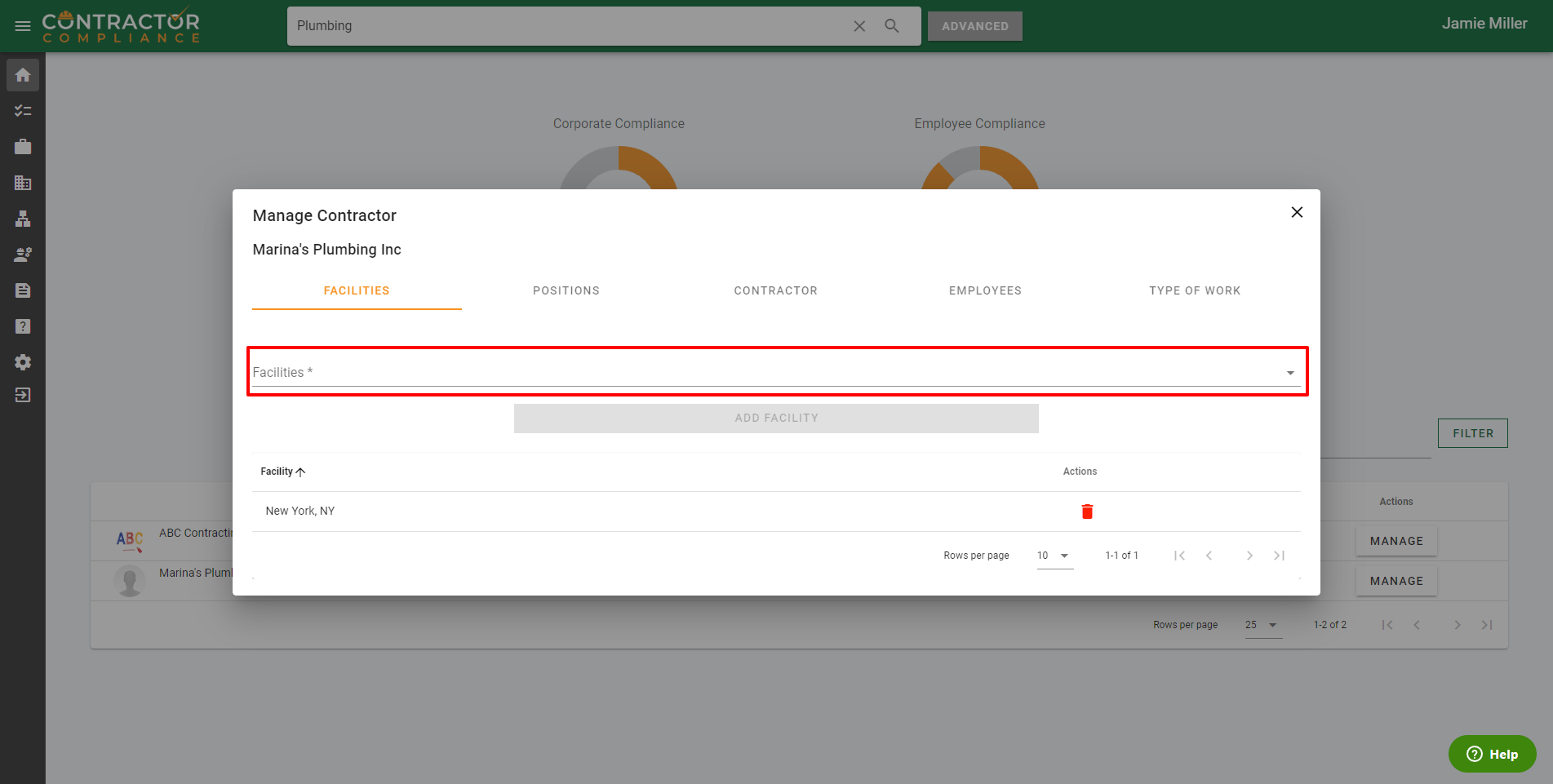This screenshot has width=1553, height=784.
Task: Open the building facilities sidebar icon
Action: (23, 183)
